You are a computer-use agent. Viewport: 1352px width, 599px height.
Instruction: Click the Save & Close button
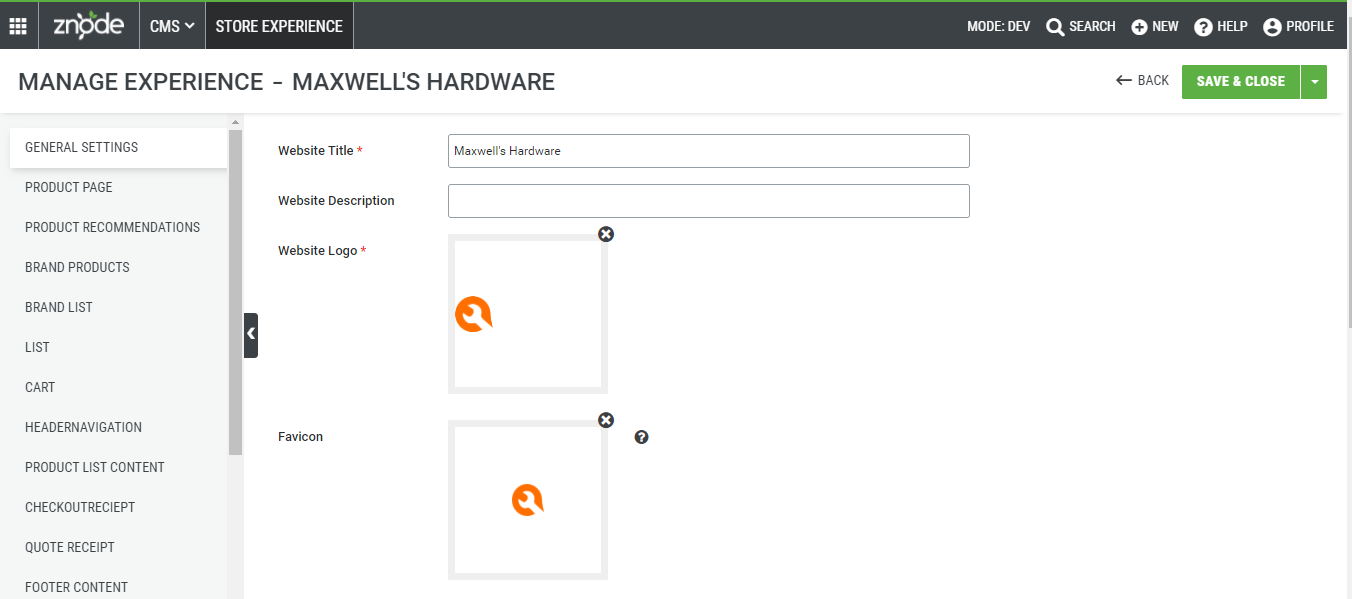tap(1240, 82)
